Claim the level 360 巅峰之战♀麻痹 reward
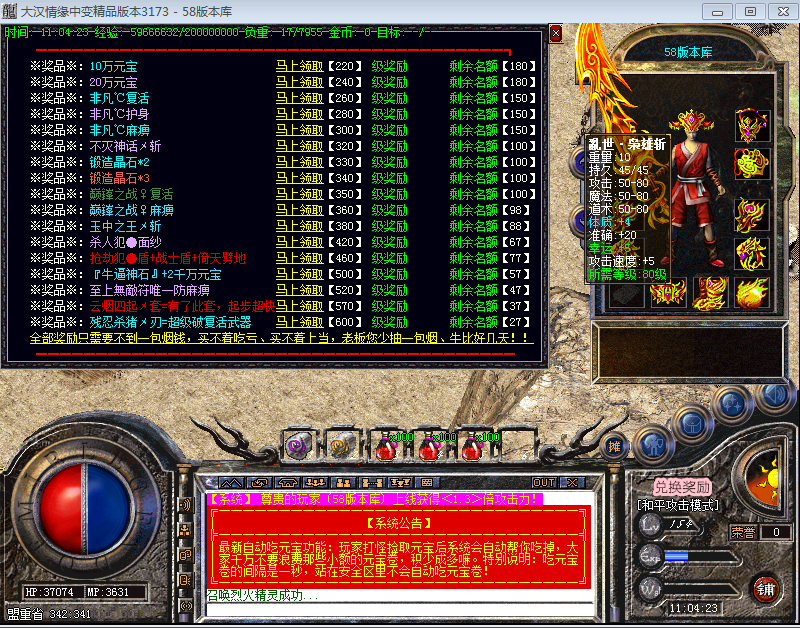800x628 pixels. coord(299,210)
